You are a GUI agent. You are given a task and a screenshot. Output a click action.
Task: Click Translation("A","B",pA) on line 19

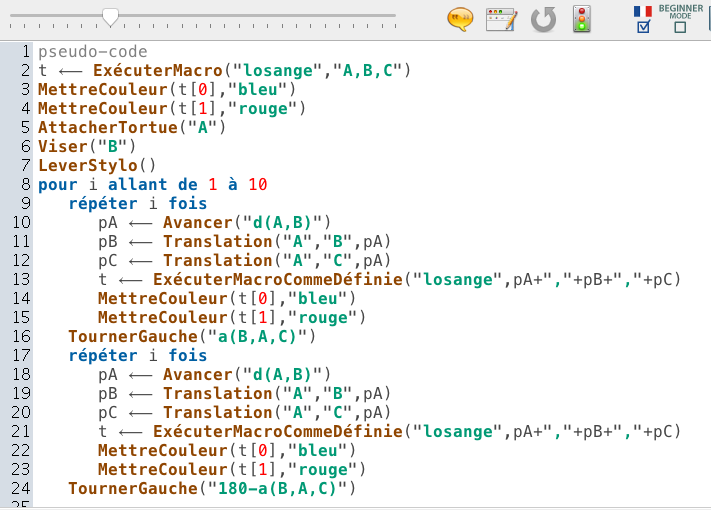click(277, 393)
